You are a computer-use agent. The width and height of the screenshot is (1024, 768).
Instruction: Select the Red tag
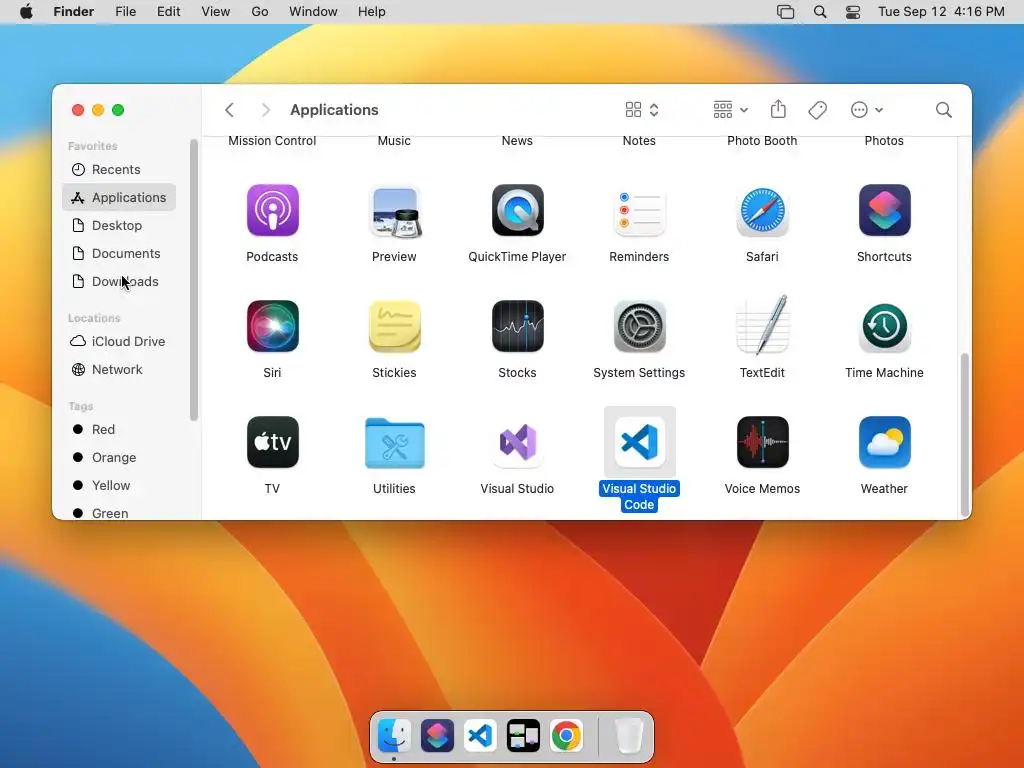119,429
